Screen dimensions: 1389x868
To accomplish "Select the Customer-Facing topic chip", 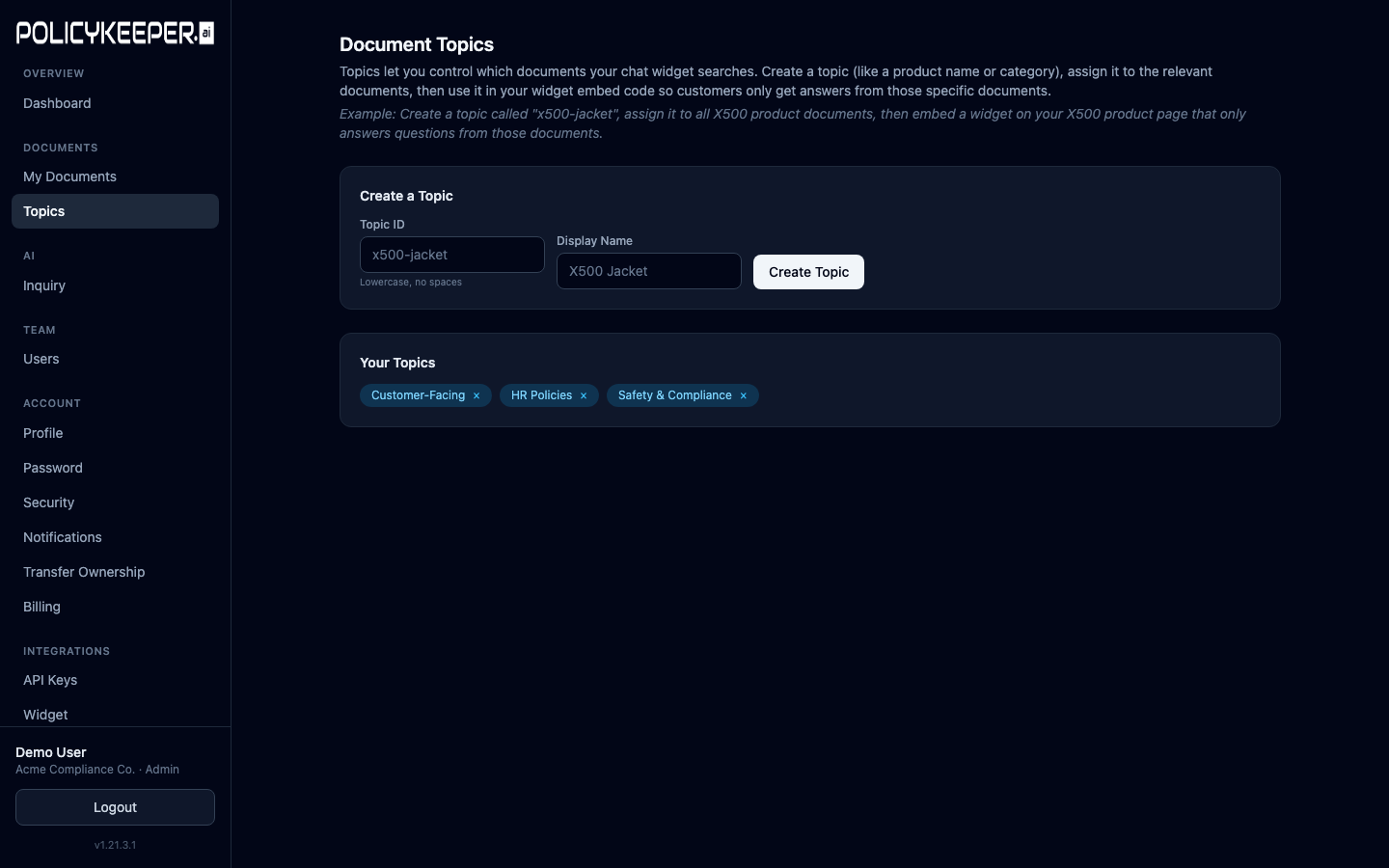I will [x=418, y=395].
